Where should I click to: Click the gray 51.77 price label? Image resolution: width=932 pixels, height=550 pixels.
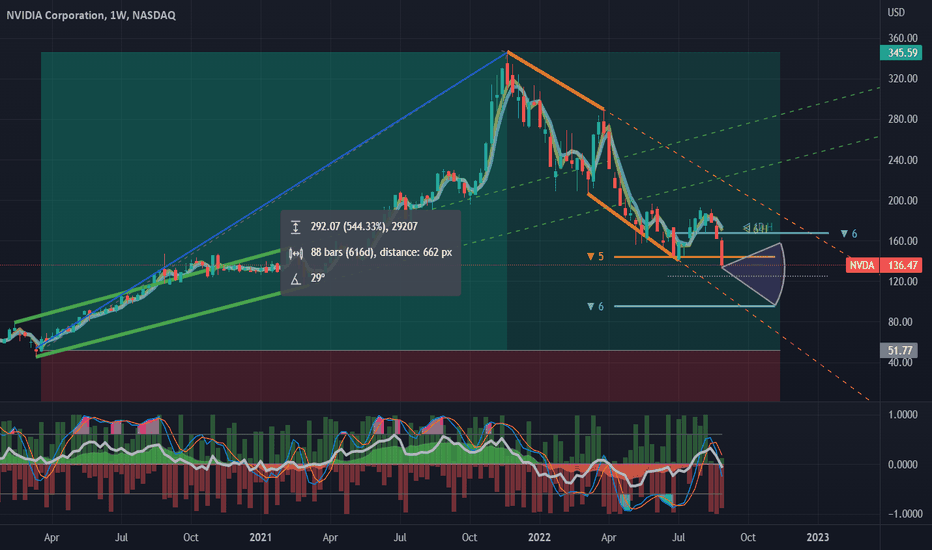[x=901, y=350]
